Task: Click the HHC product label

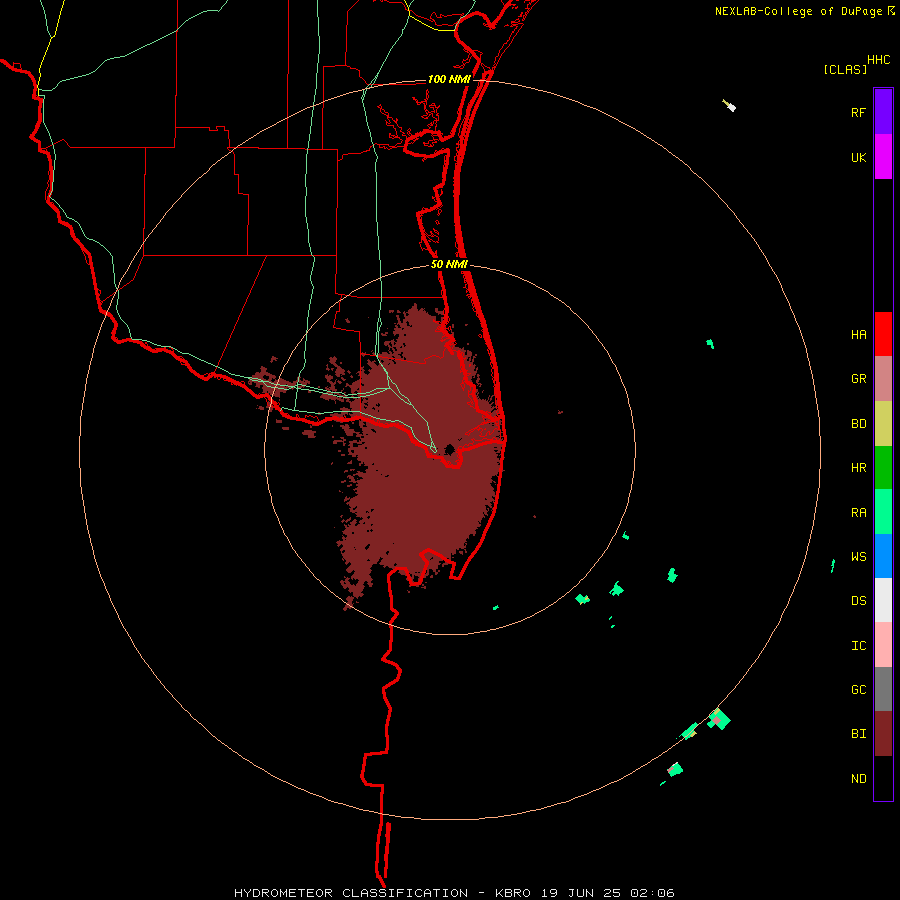Action: (878, 60)
